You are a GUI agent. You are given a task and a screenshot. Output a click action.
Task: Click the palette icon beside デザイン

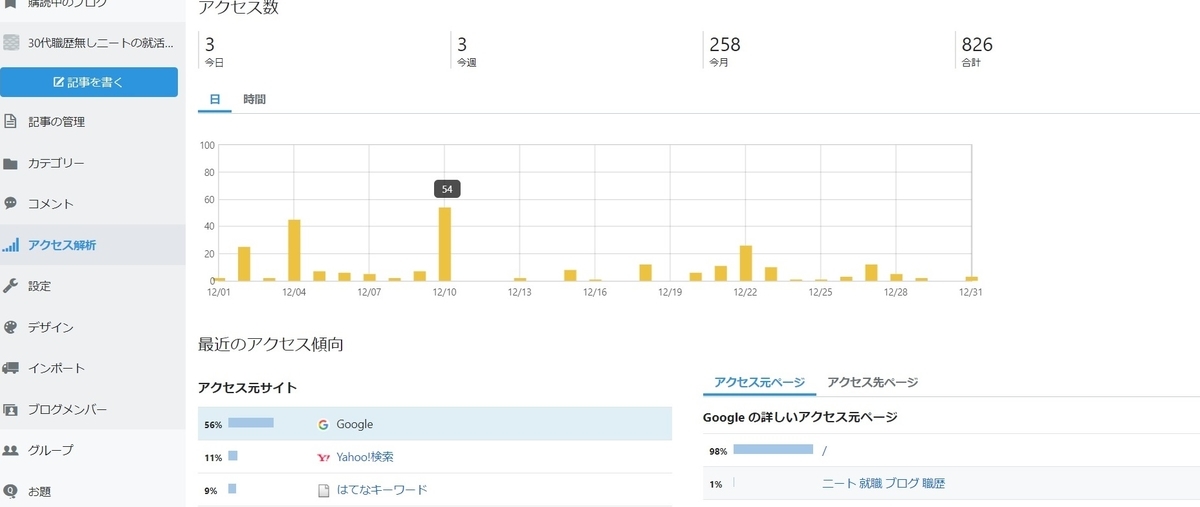(11, 327)
